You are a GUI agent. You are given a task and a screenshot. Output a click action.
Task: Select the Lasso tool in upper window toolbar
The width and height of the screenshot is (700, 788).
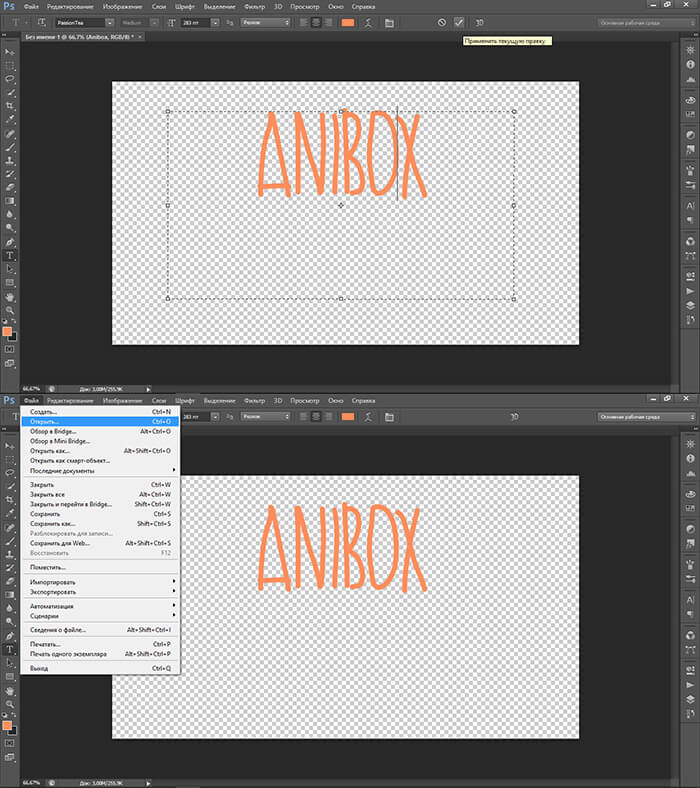(x=10, y=78)
